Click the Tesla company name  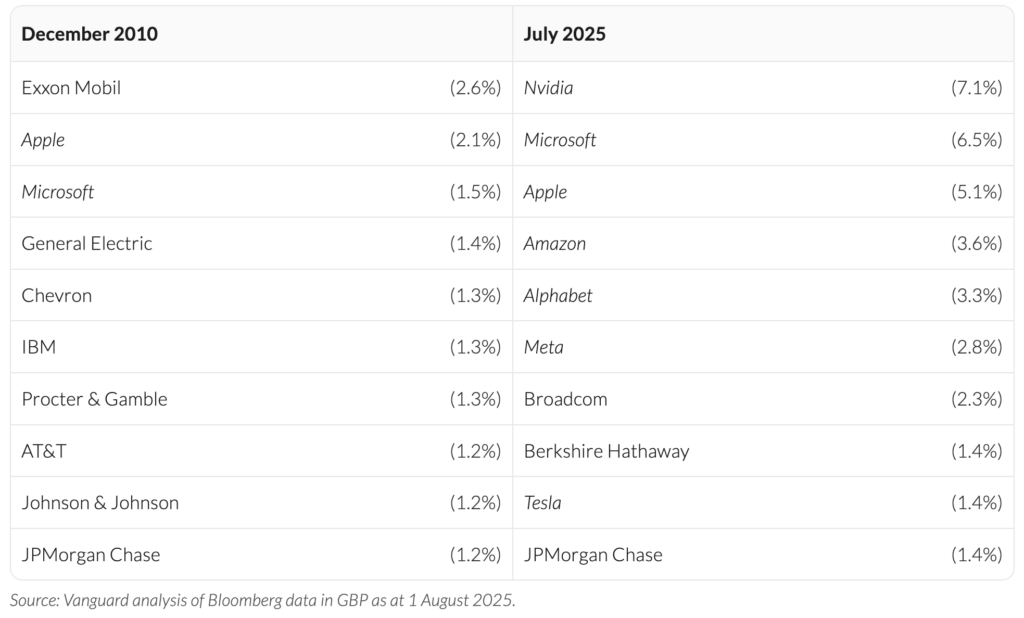(x=542, y=503)
